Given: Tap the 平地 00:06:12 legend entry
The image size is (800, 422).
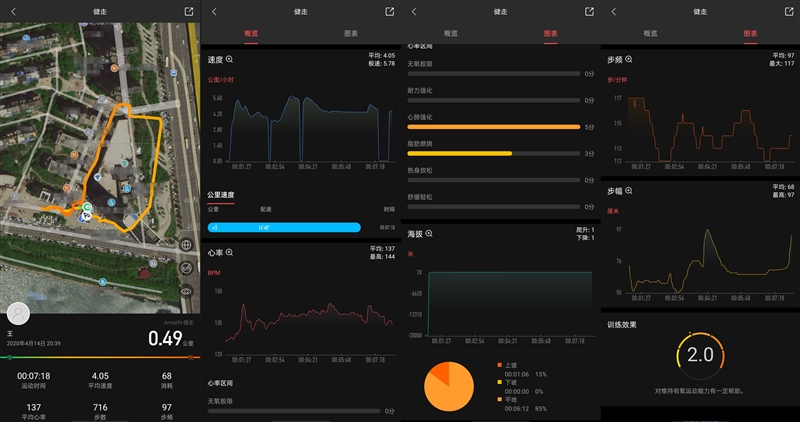Looking at the screenshot, I should [522, 404].
